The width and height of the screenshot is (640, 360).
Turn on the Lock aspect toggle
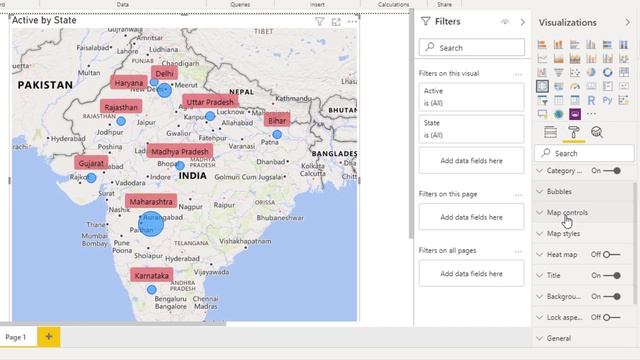[612, 317]
